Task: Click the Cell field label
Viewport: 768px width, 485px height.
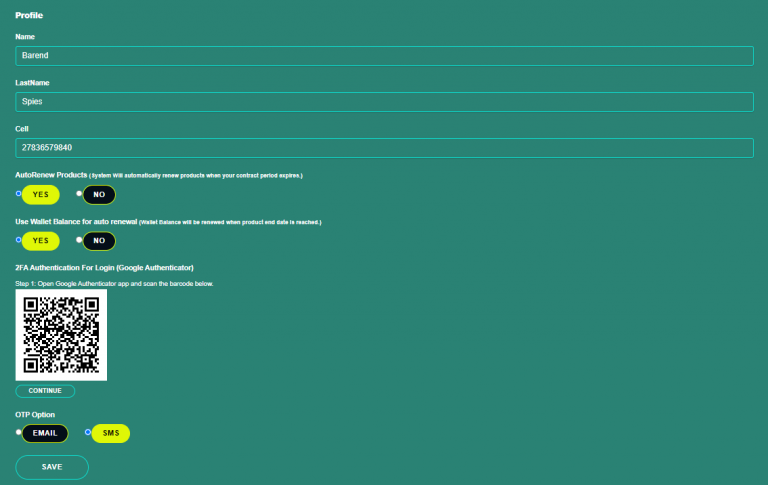Action: pyautogui.click(x=22, y=129)
